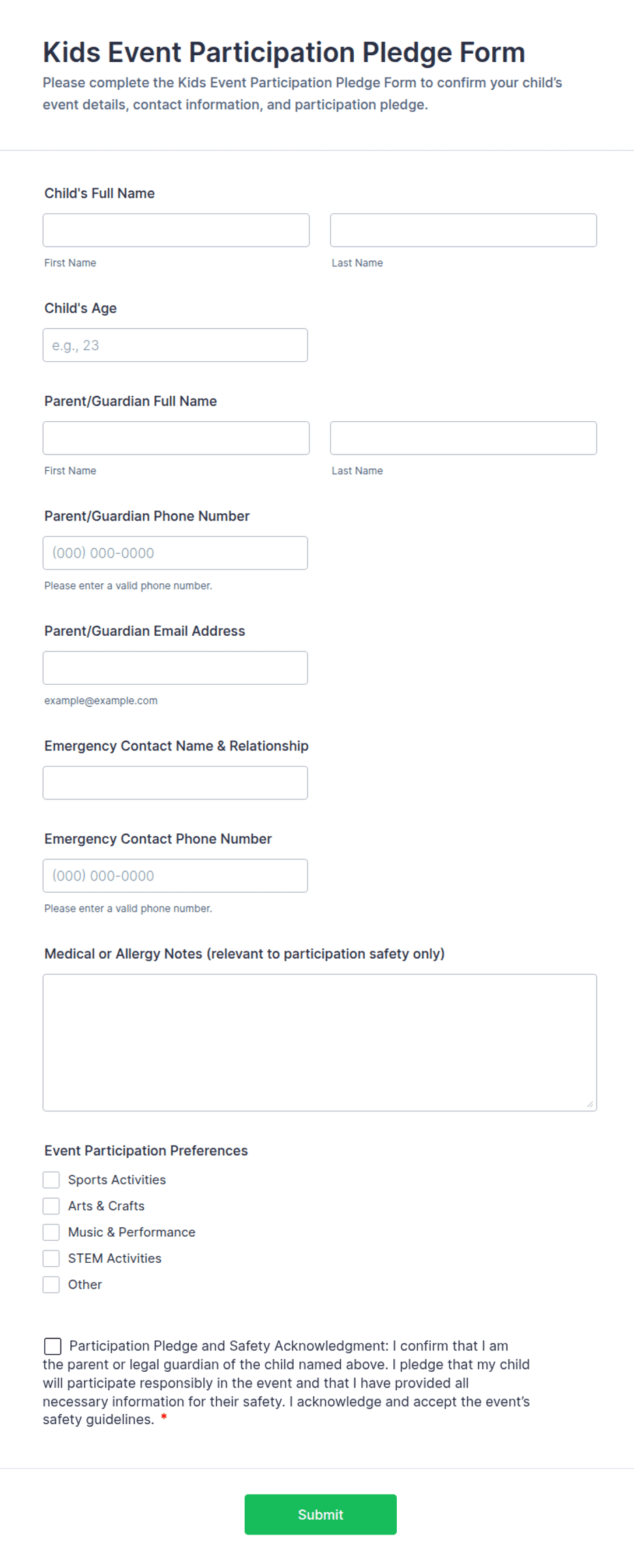
Task: Click the Parent/Guardian Phone Number field
Action: coord(175,553)
